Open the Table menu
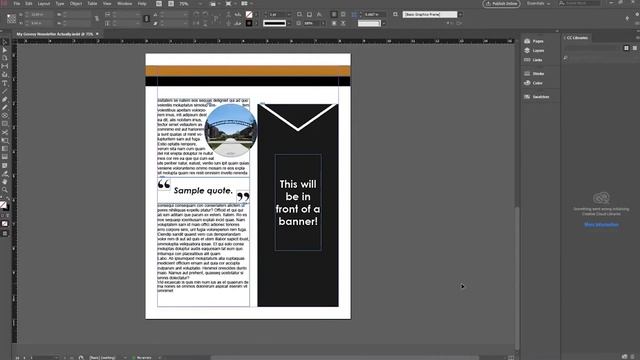The height and width of the screenshot is (360, 640). [x=93, y=4]
